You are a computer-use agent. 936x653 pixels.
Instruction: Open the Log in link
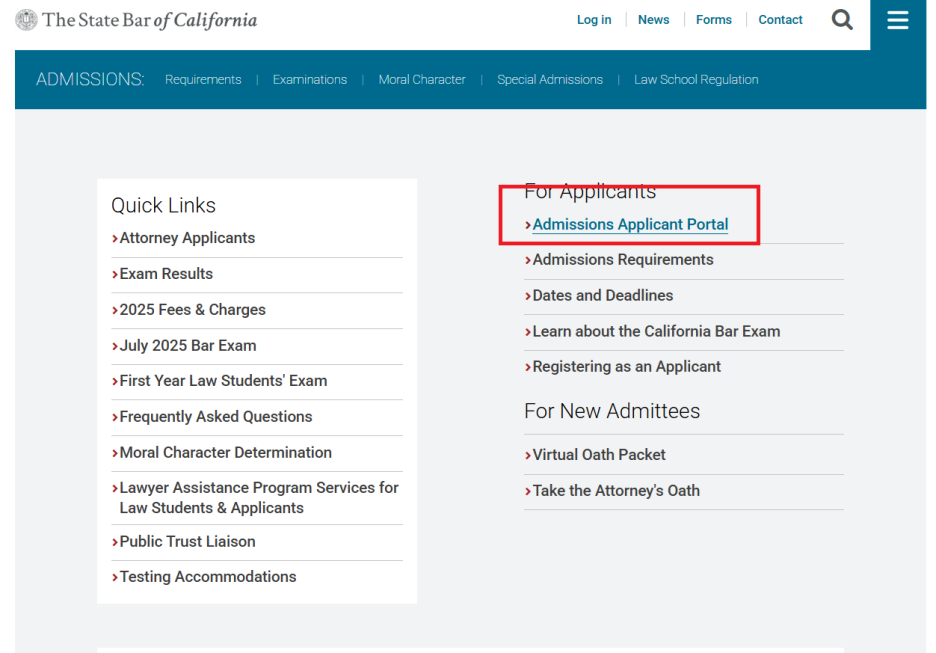click(594, 20)
